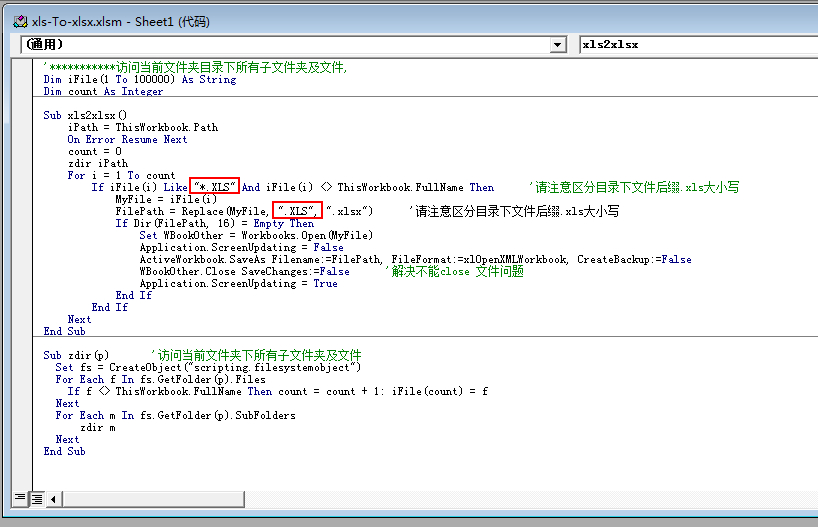Viewport: 818px width, 527px height.
Task: Click 'MyFile = iFile(i)' line
Action: [166, 199]
